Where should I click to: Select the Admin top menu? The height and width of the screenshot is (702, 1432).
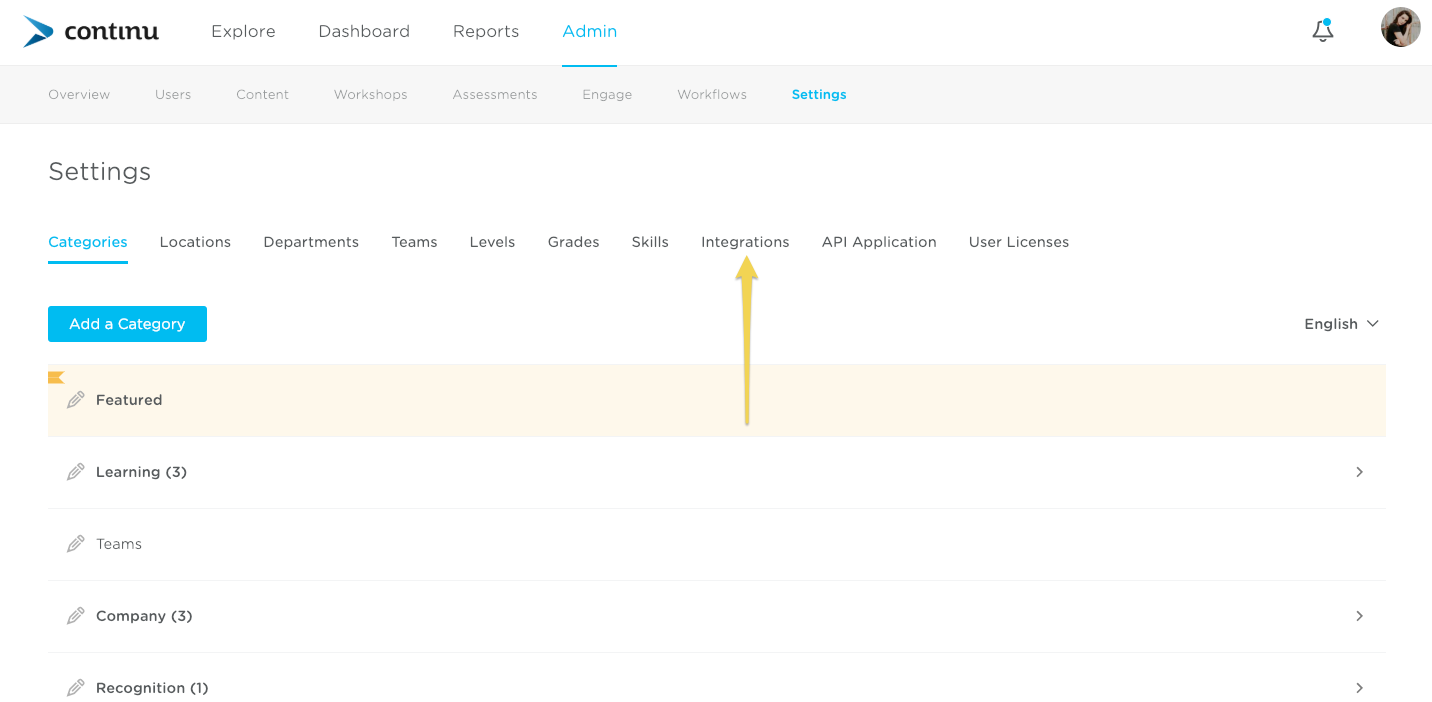point(590,31)
